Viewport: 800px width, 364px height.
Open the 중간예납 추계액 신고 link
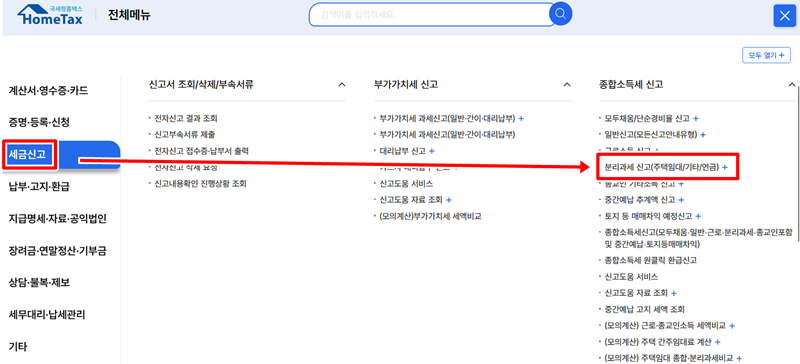tap(640, 200)
